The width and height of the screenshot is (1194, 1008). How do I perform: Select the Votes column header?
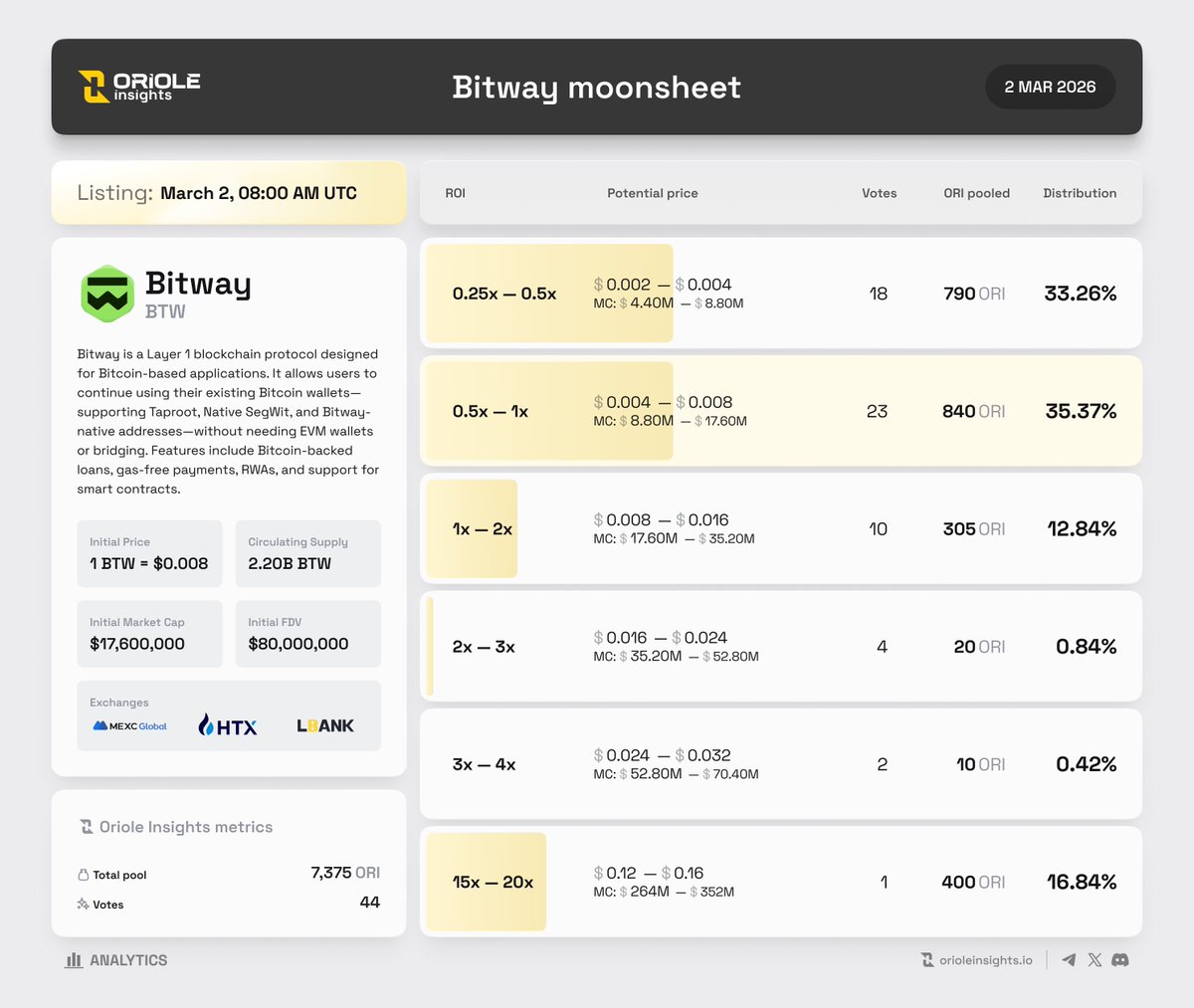[x=880, y=193]
